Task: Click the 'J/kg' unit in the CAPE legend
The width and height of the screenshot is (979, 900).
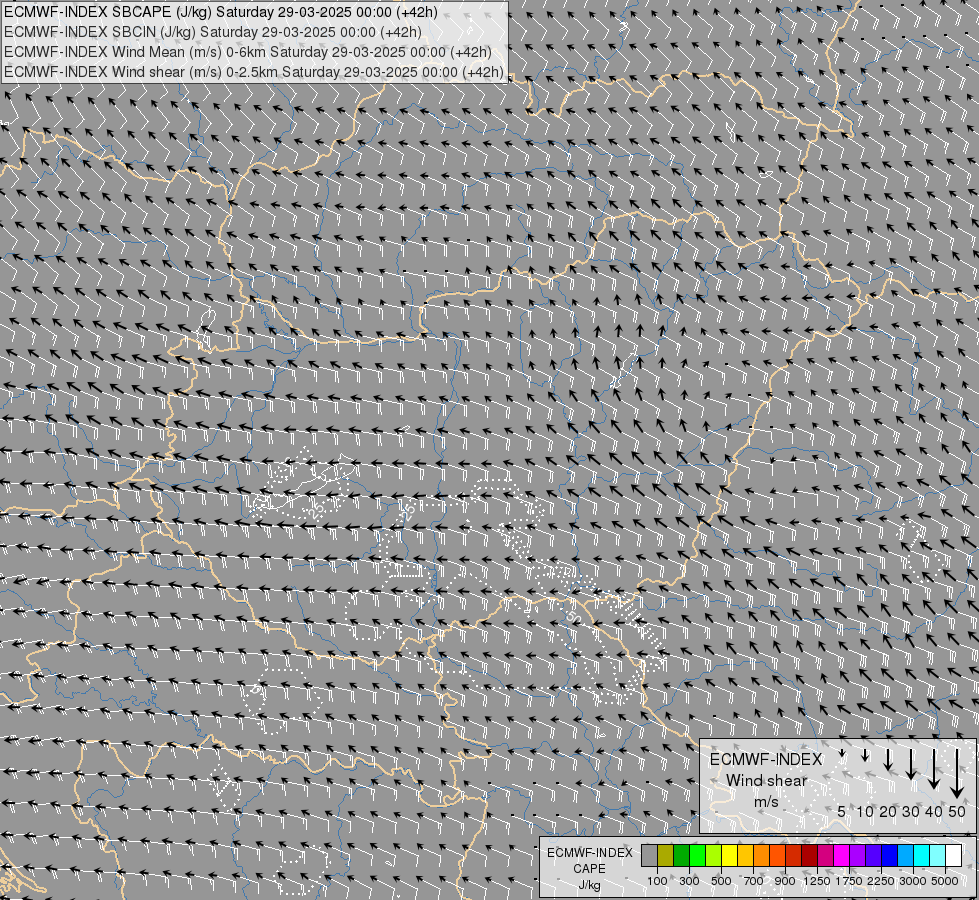Action: click(589, 885)
